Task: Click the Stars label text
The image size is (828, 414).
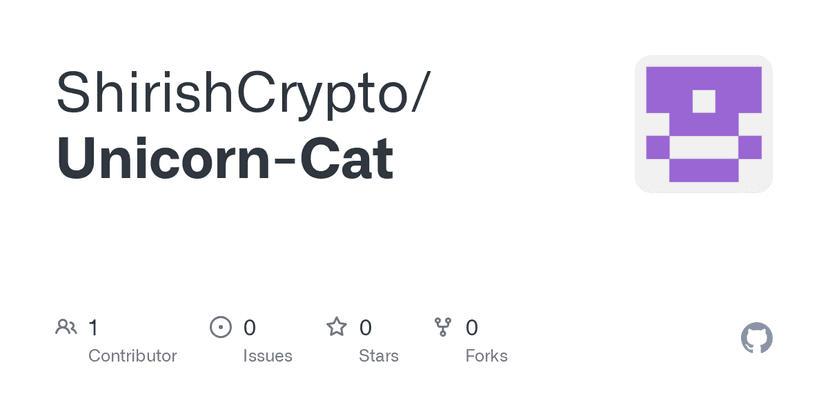Action: pos(379,356)
